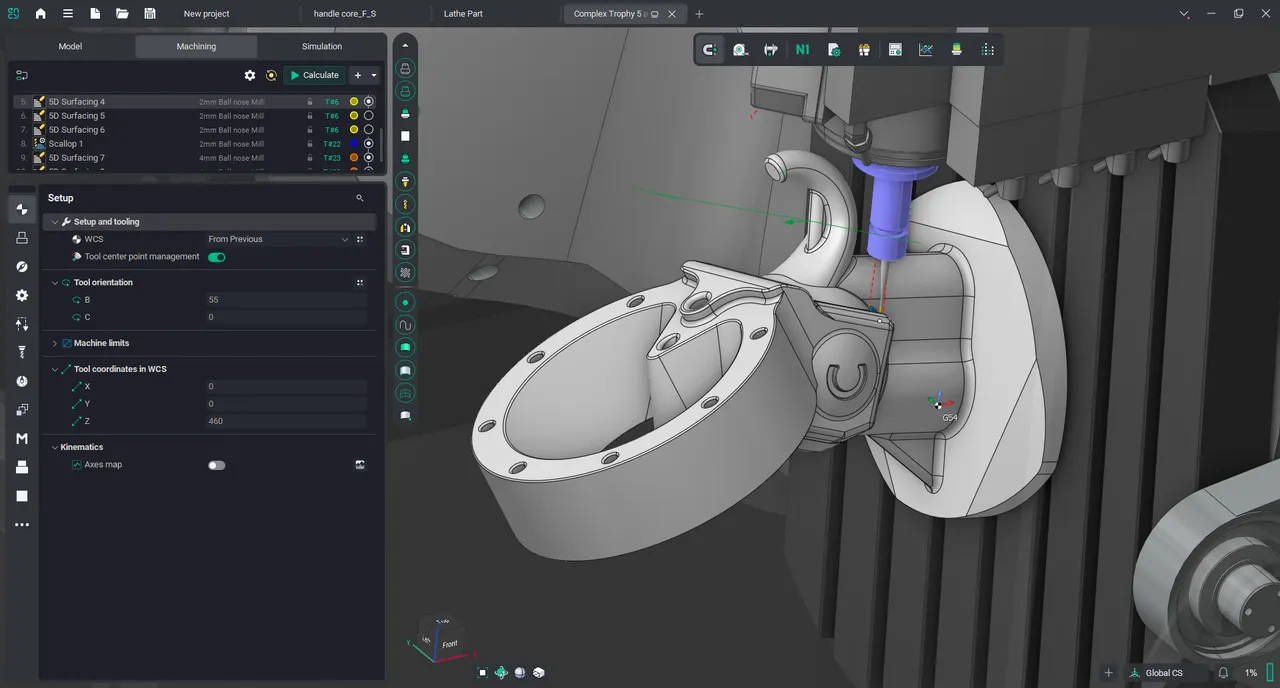Click the document gear icon in viewport toolbar
The width and height of the screenshot is (1280, 688).
(x=833, y=50)
